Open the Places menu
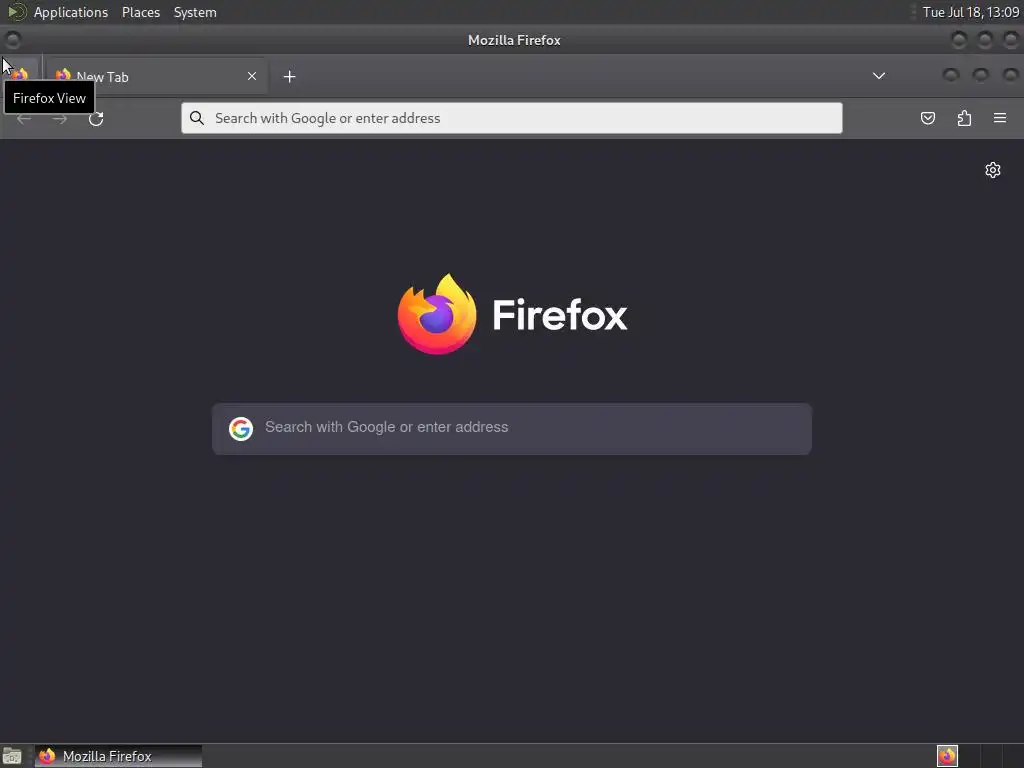The width and height of the screenshot is (1024, 768). coord(141,12)
